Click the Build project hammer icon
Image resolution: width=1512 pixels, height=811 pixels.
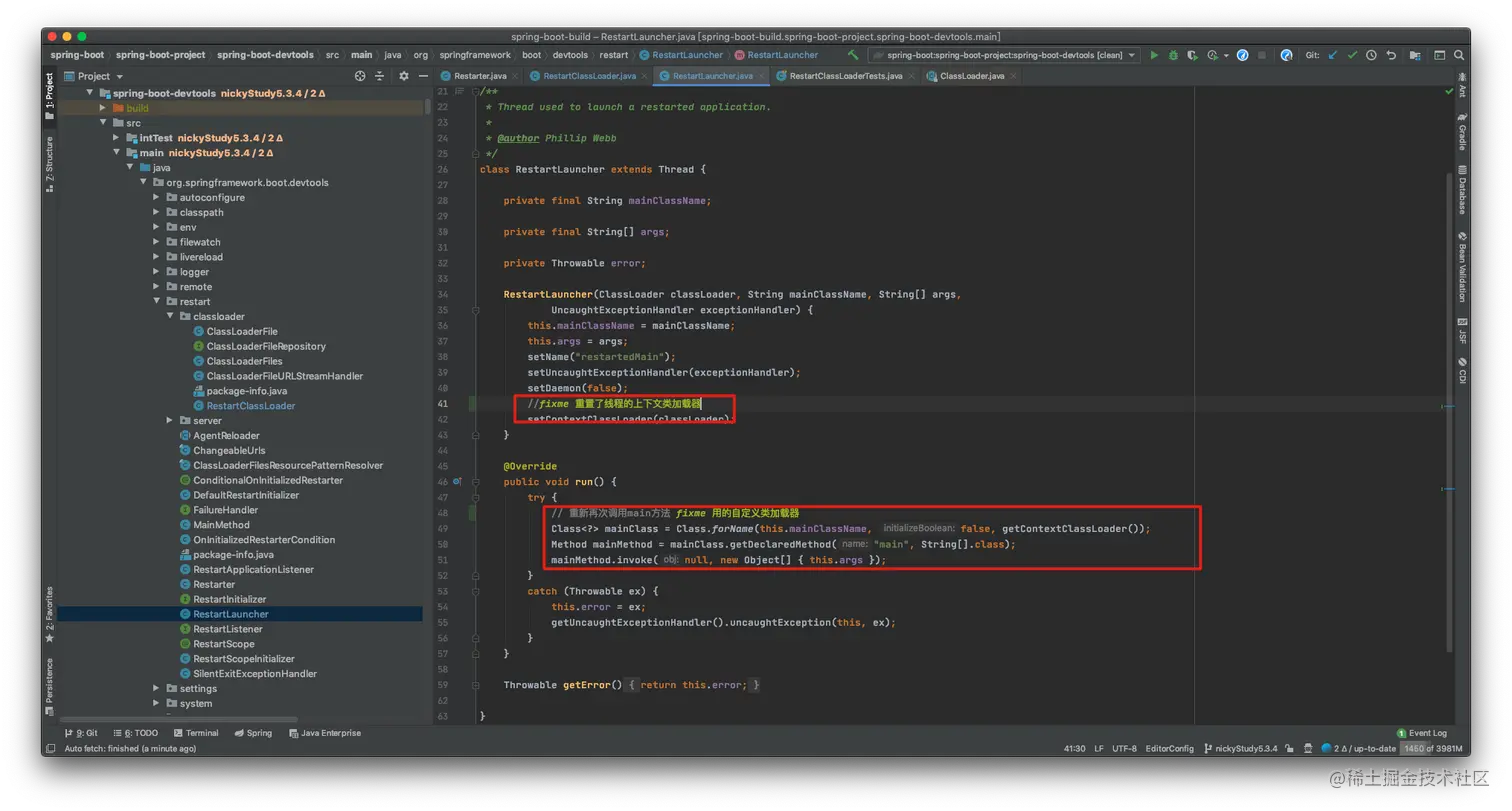click(853, 55)
